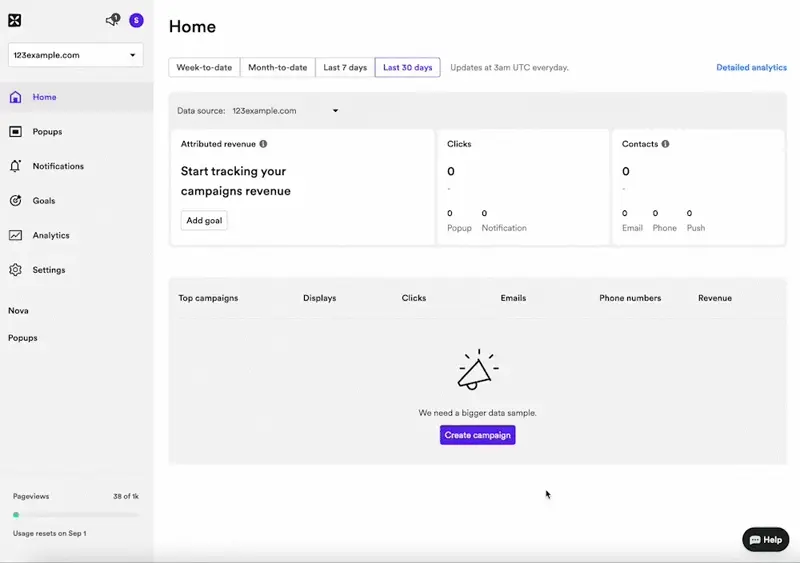800x563 pixels.
Task: Open the Detailed analytics link
Action: pyautogui.click(x=751, y=68)
